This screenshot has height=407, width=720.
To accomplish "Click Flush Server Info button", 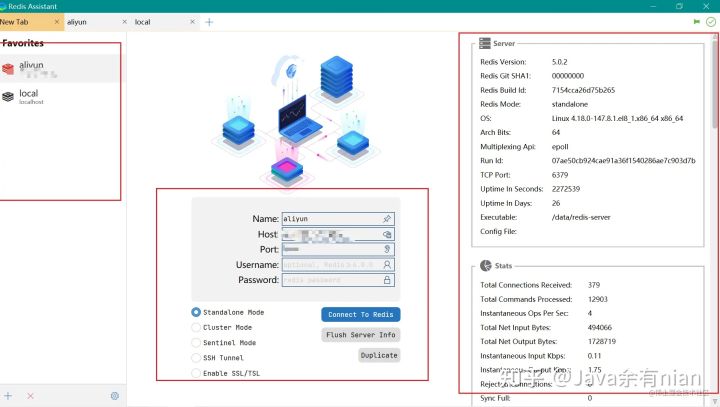I will [360, 335].
